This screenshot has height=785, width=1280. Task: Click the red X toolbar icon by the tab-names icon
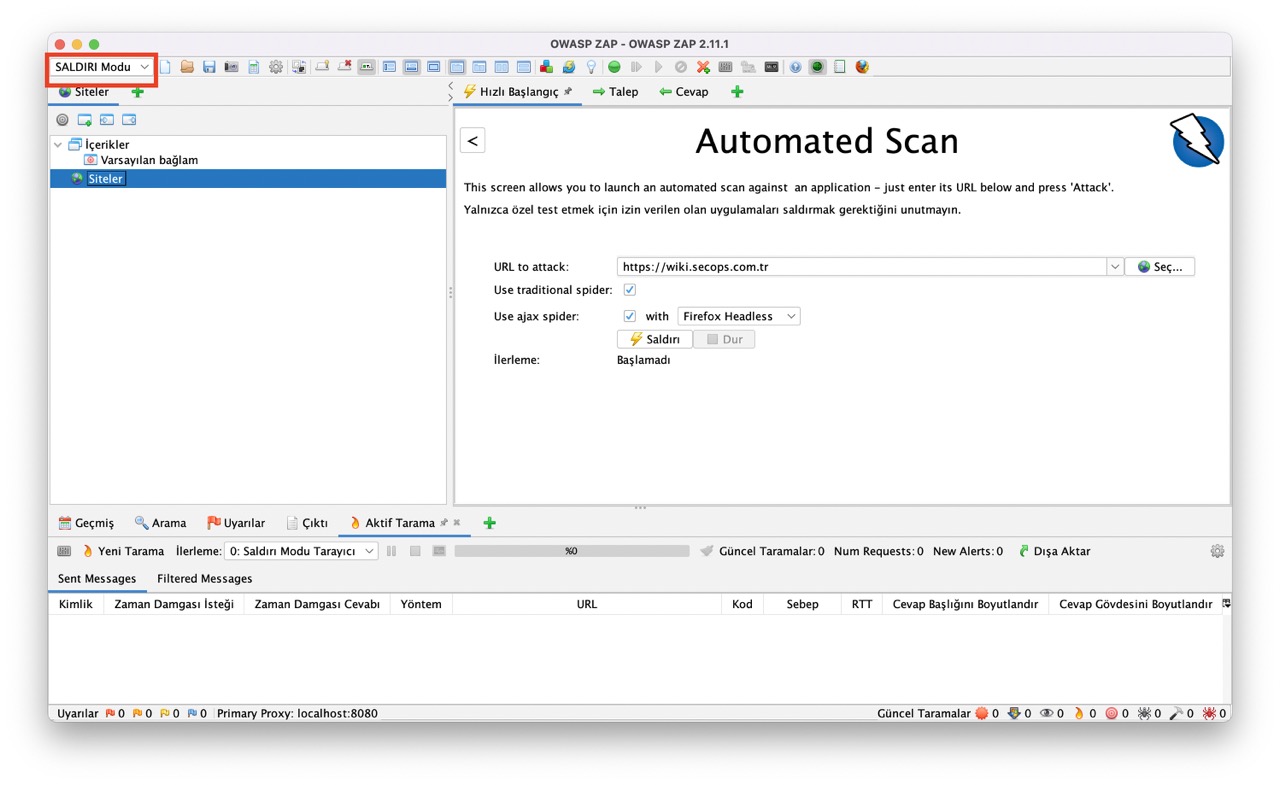coord(344,67)
